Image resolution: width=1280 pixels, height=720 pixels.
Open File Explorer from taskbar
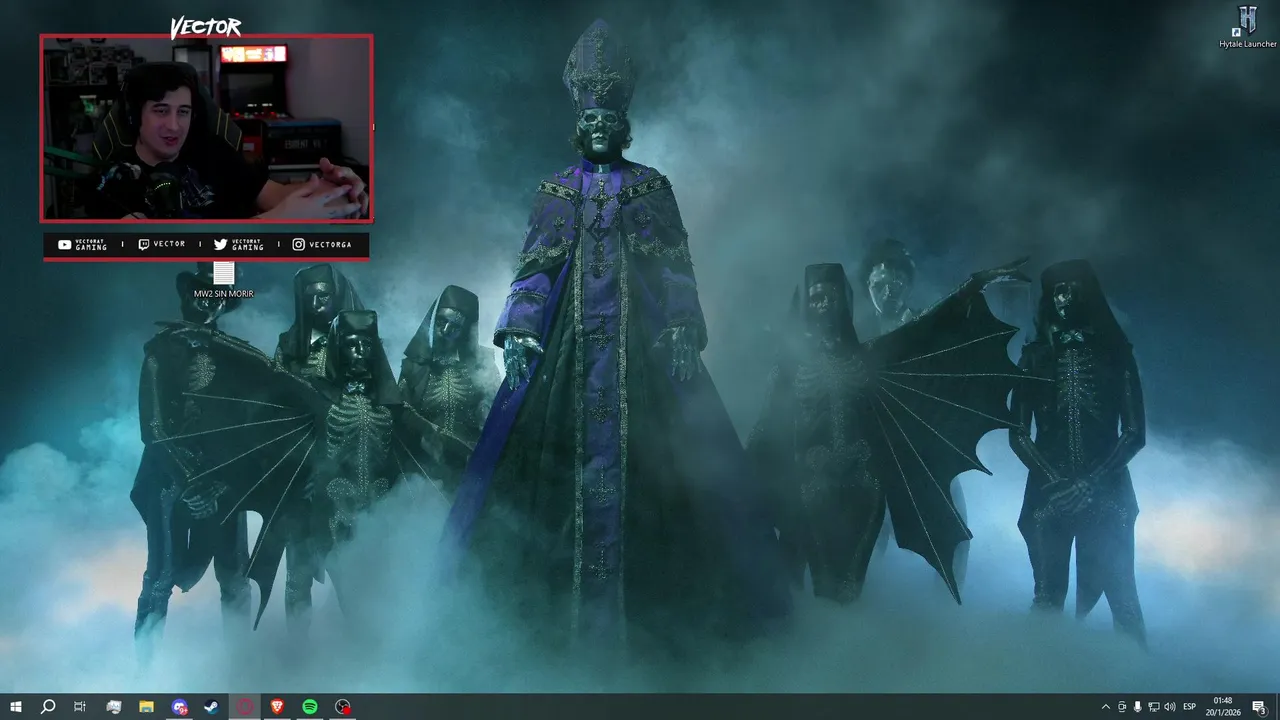coord(146,707)
